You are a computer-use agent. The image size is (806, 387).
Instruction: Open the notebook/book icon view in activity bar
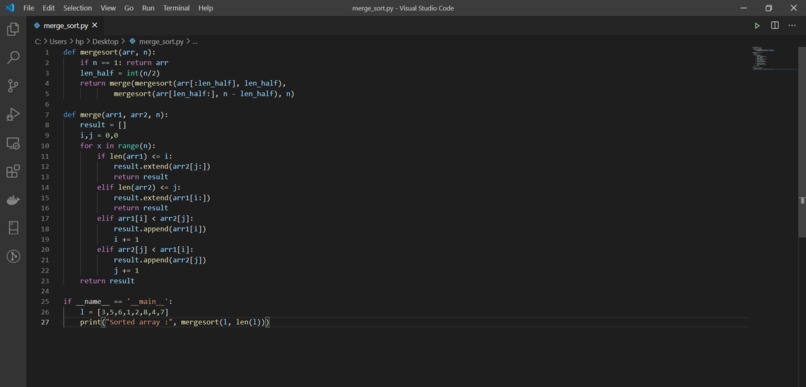[13, 228]
